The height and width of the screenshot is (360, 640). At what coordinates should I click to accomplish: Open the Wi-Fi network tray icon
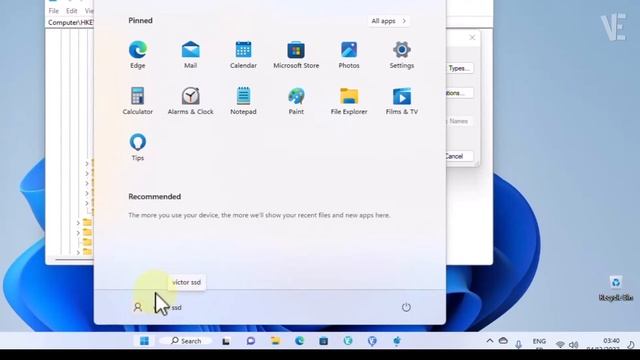(560, 344)
